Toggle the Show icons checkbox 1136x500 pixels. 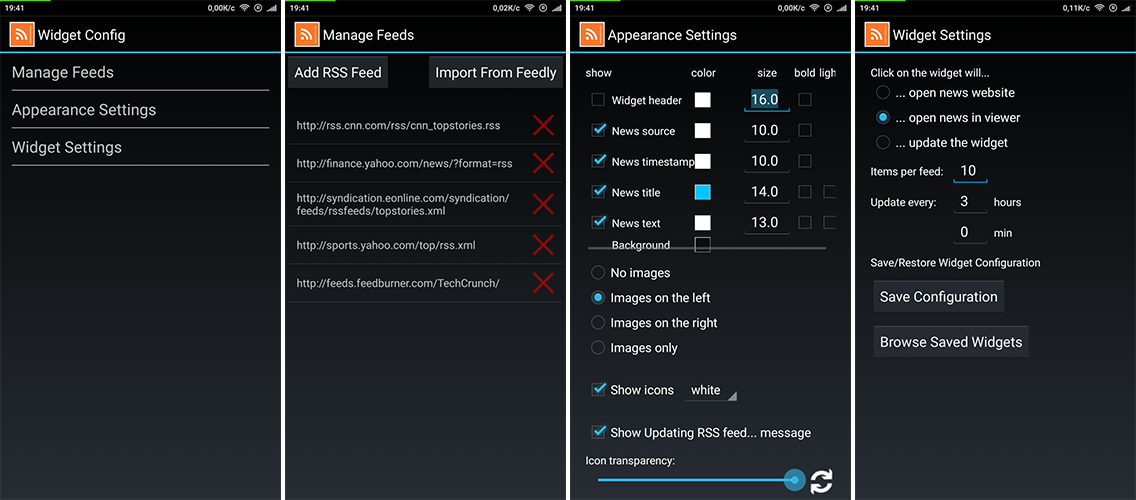(598, 390)
